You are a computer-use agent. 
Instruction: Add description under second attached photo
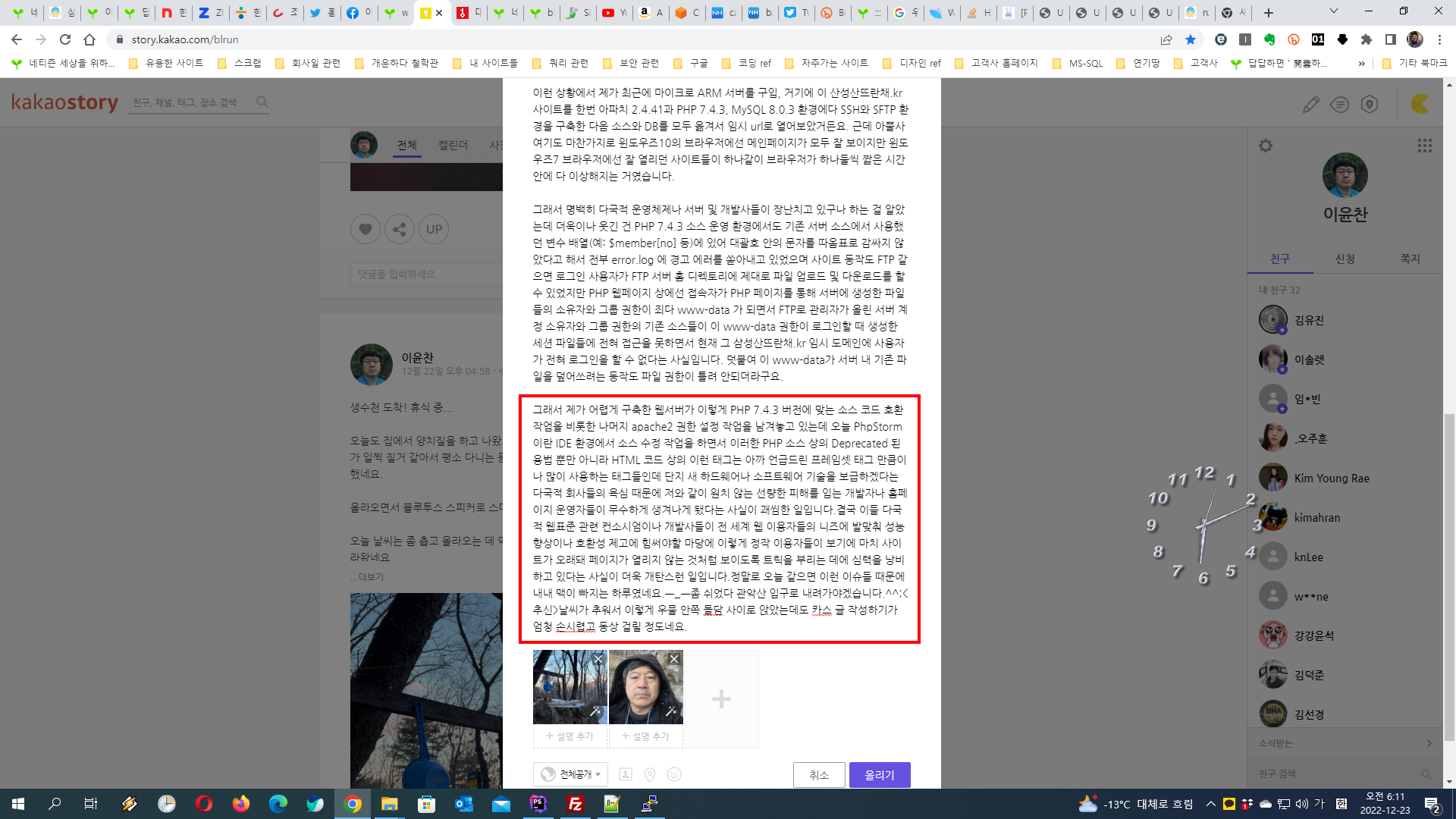(x=646, y=736)
